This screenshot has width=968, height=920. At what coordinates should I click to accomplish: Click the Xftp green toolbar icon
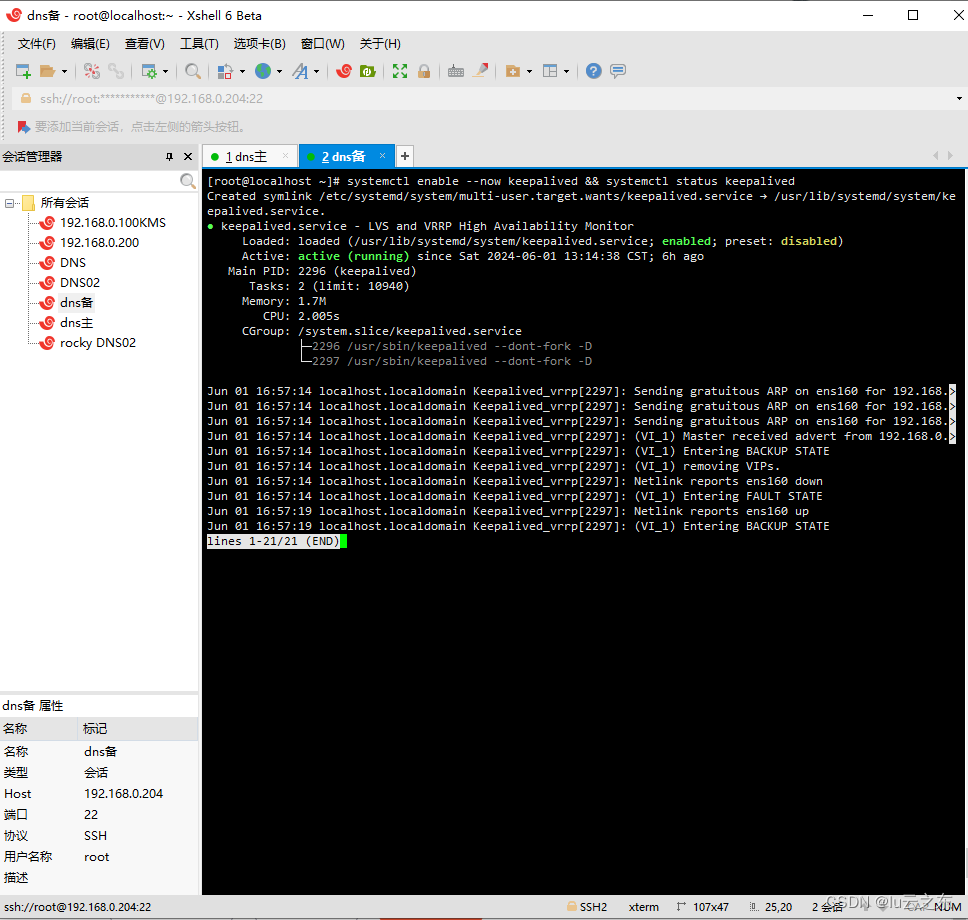click(367, 71)
